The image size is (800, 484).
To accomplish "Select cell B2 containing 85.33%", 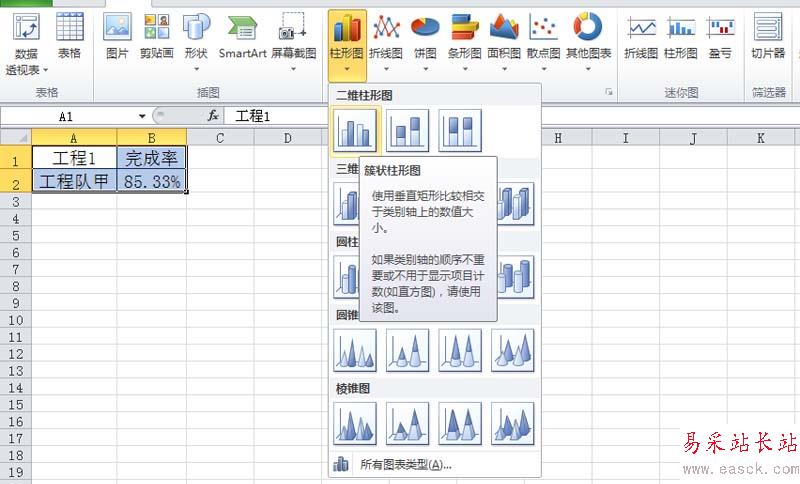I will (152, 181).
